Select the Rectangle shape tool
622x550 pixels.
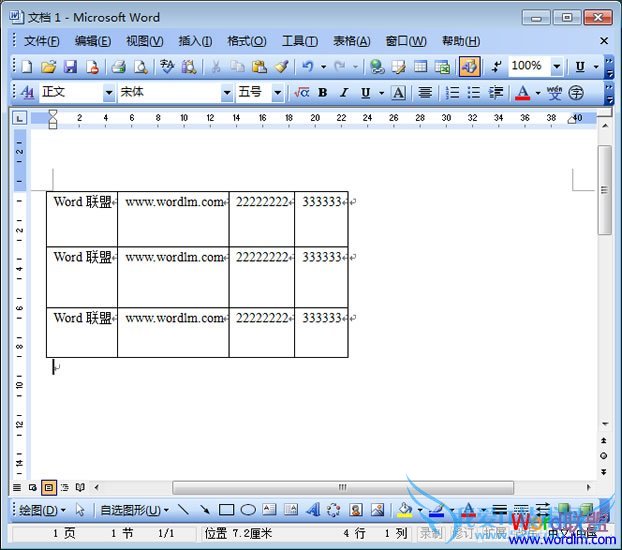tap(227, 510)
